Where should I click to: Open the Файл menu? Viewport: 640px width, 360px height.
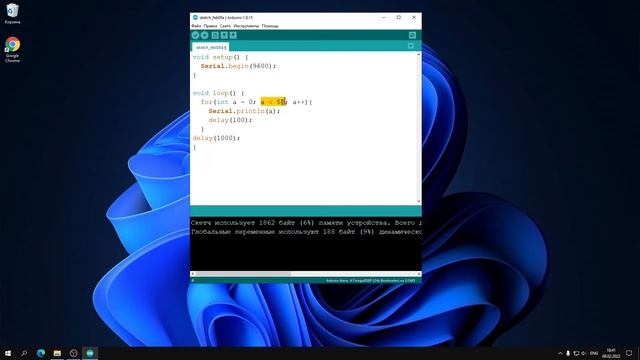[x=196, y=26]
